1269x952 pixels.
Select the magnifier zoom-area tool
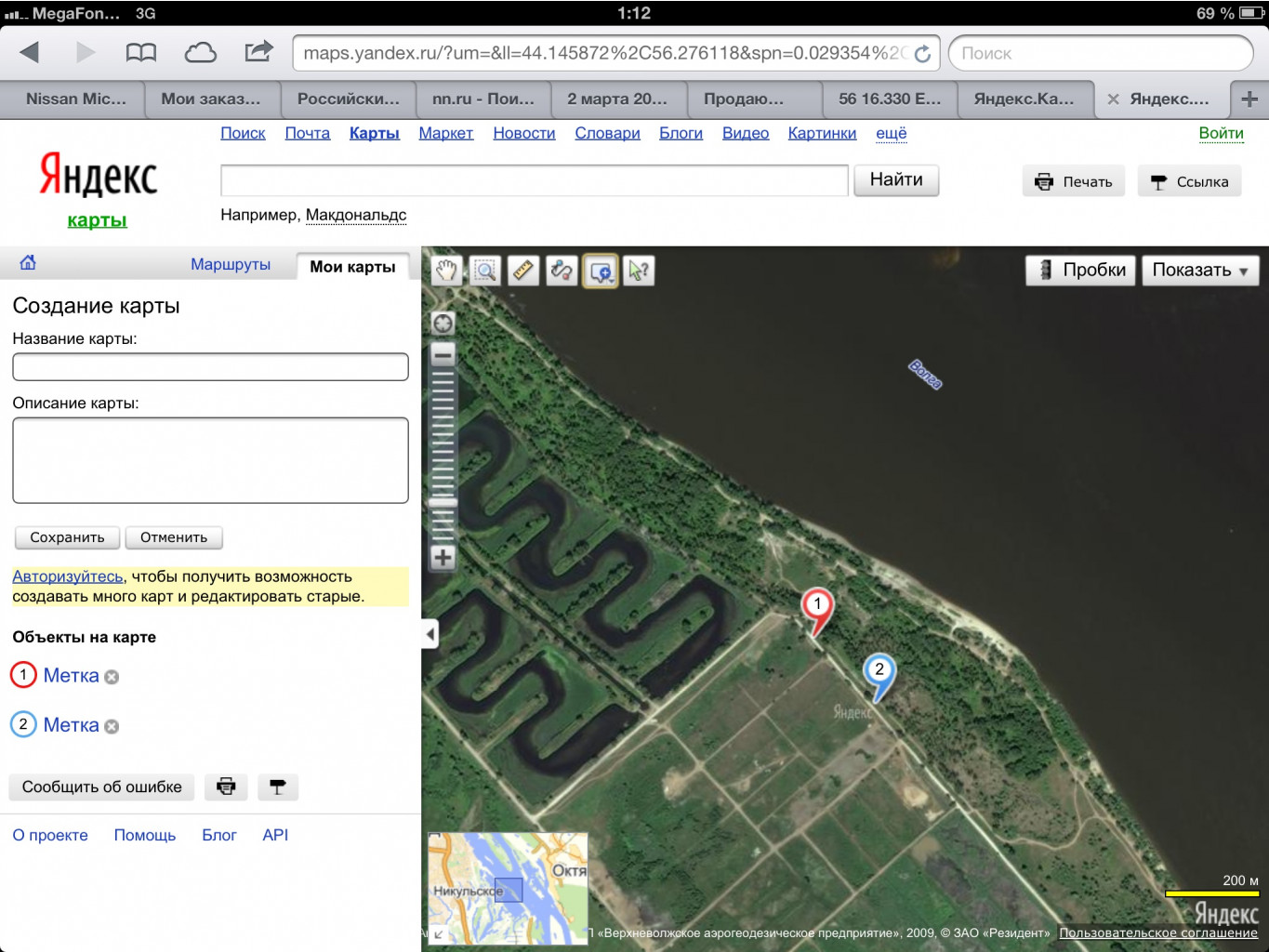(485, 271)
